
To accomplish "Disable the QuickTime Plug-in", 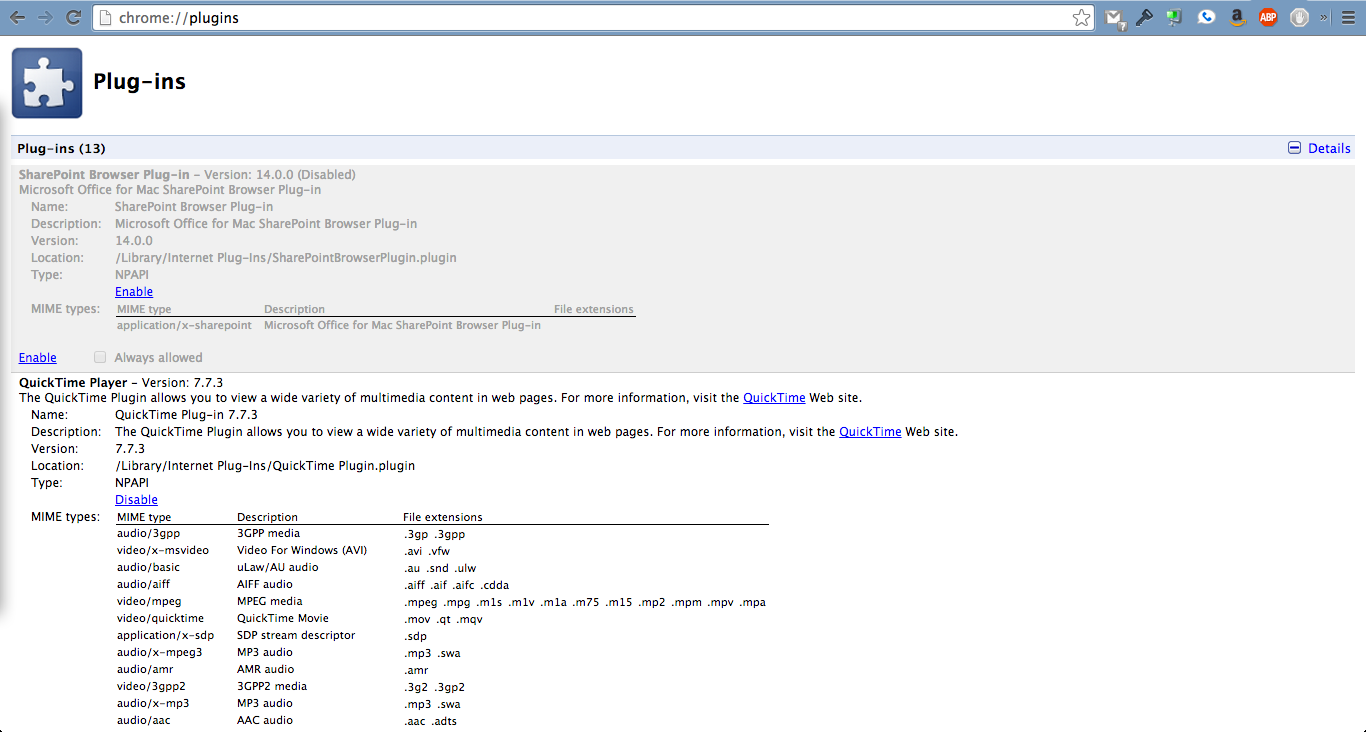I will (136, 500).
